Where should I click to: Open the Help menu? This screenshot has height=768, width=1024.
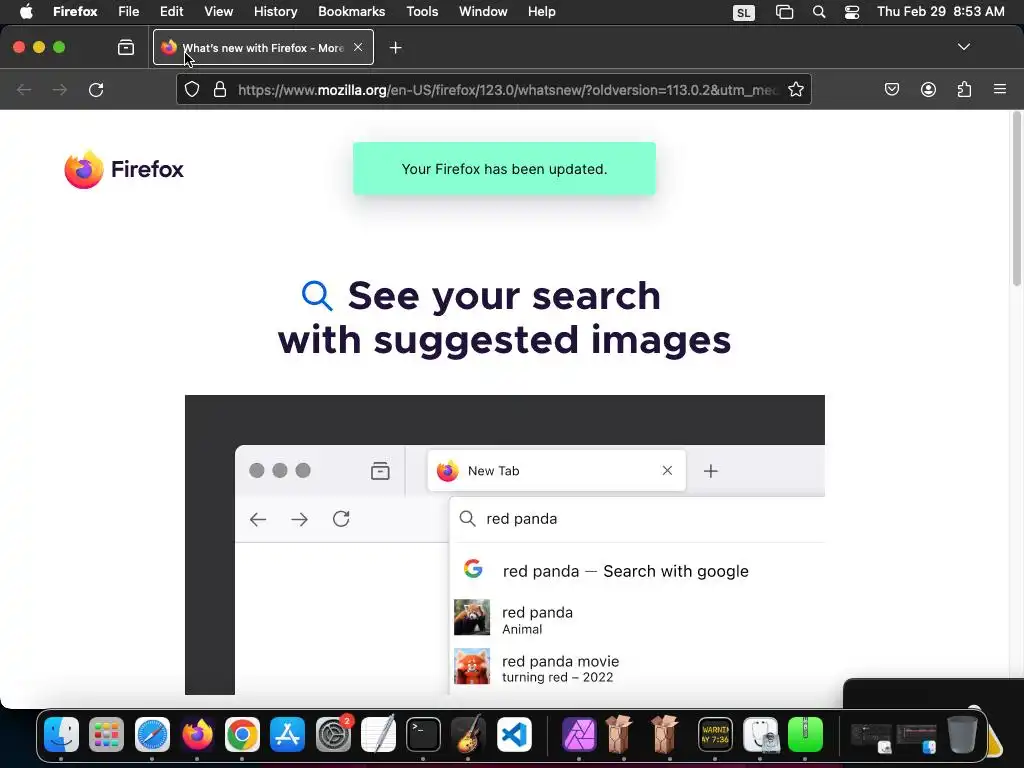pos(541,12)
